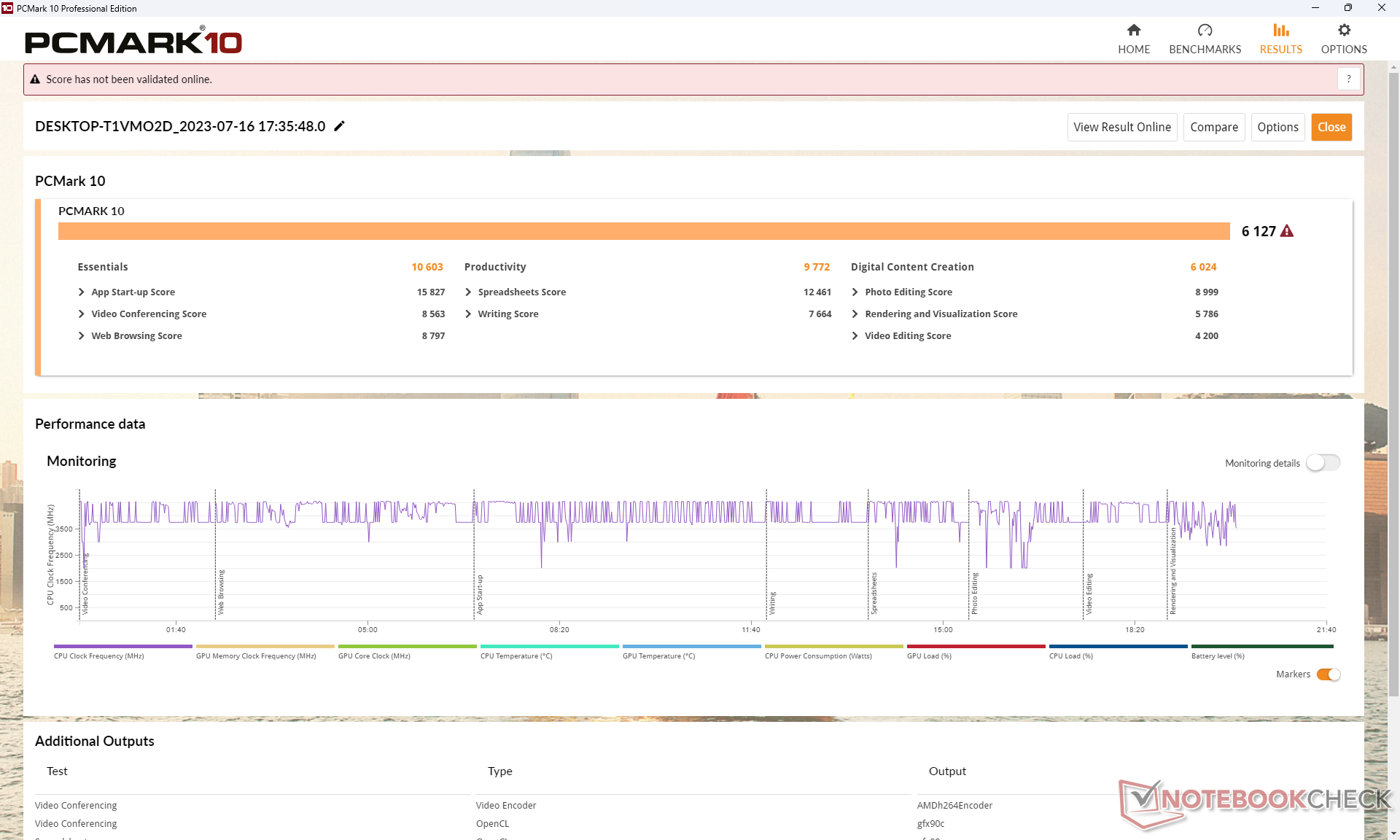Click View Result Online button
The width and height of the screenshot is (1400, 840).
point(1121,127)
